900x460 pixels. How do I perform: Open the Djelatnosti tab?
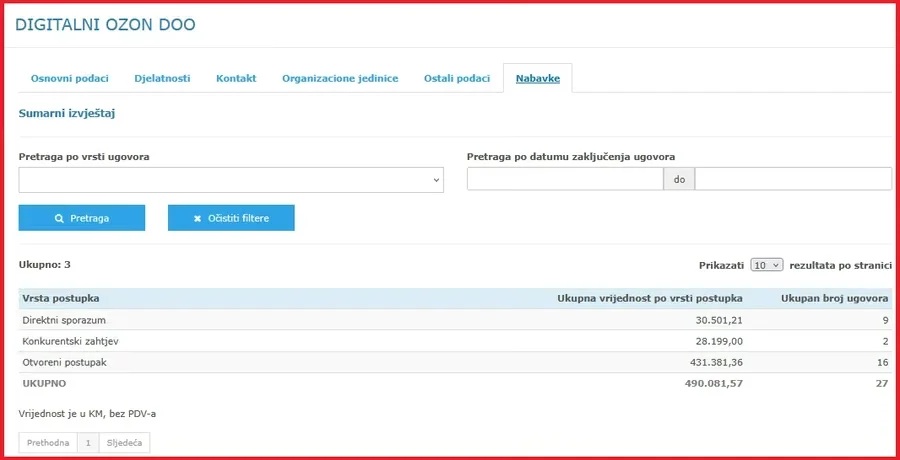(162, 79)
